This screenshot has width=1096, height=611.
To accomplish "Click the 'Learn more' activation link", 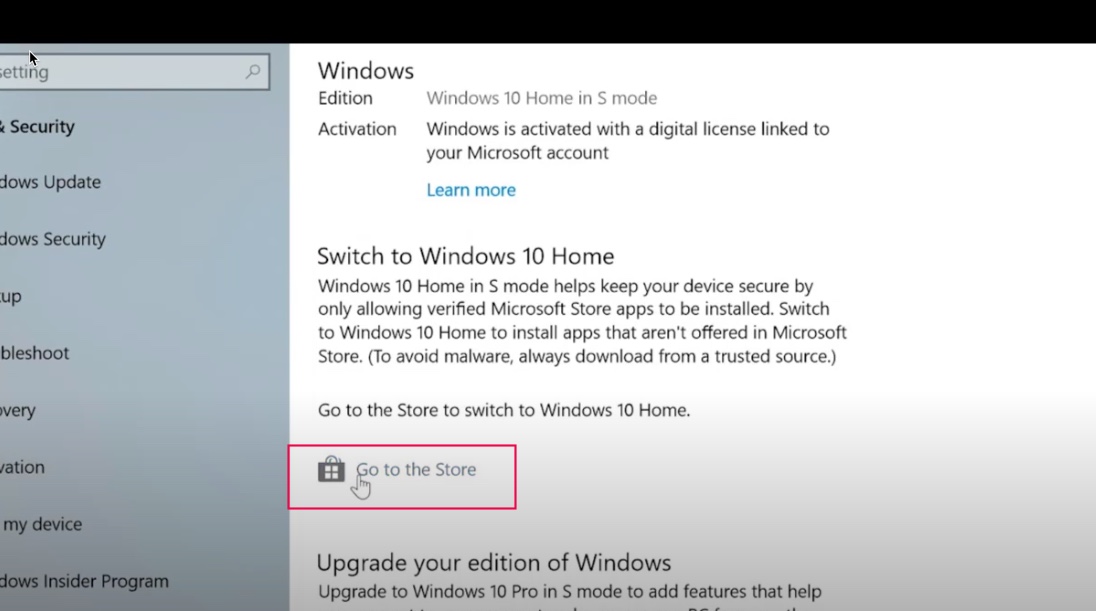I will [x=471, y=190].
